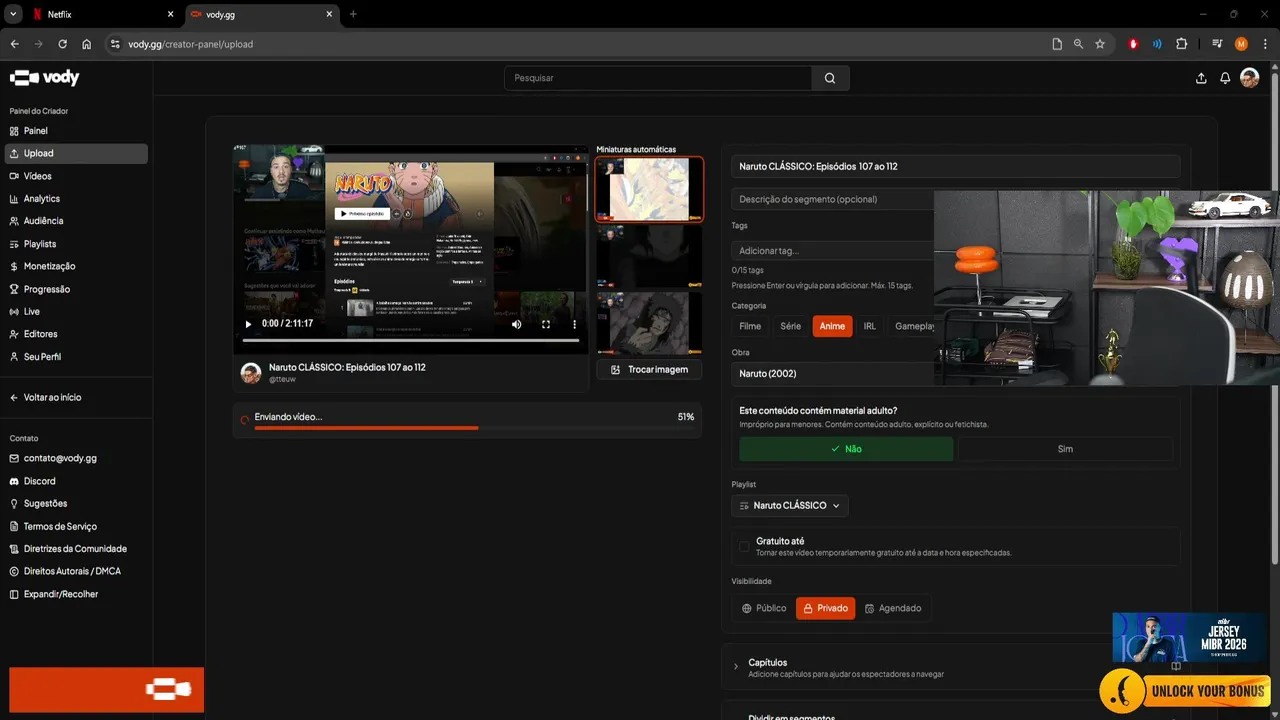Open Editores in creator panel
The width and height of the screenshot is (1280, 720).
(x=76, y=334)
